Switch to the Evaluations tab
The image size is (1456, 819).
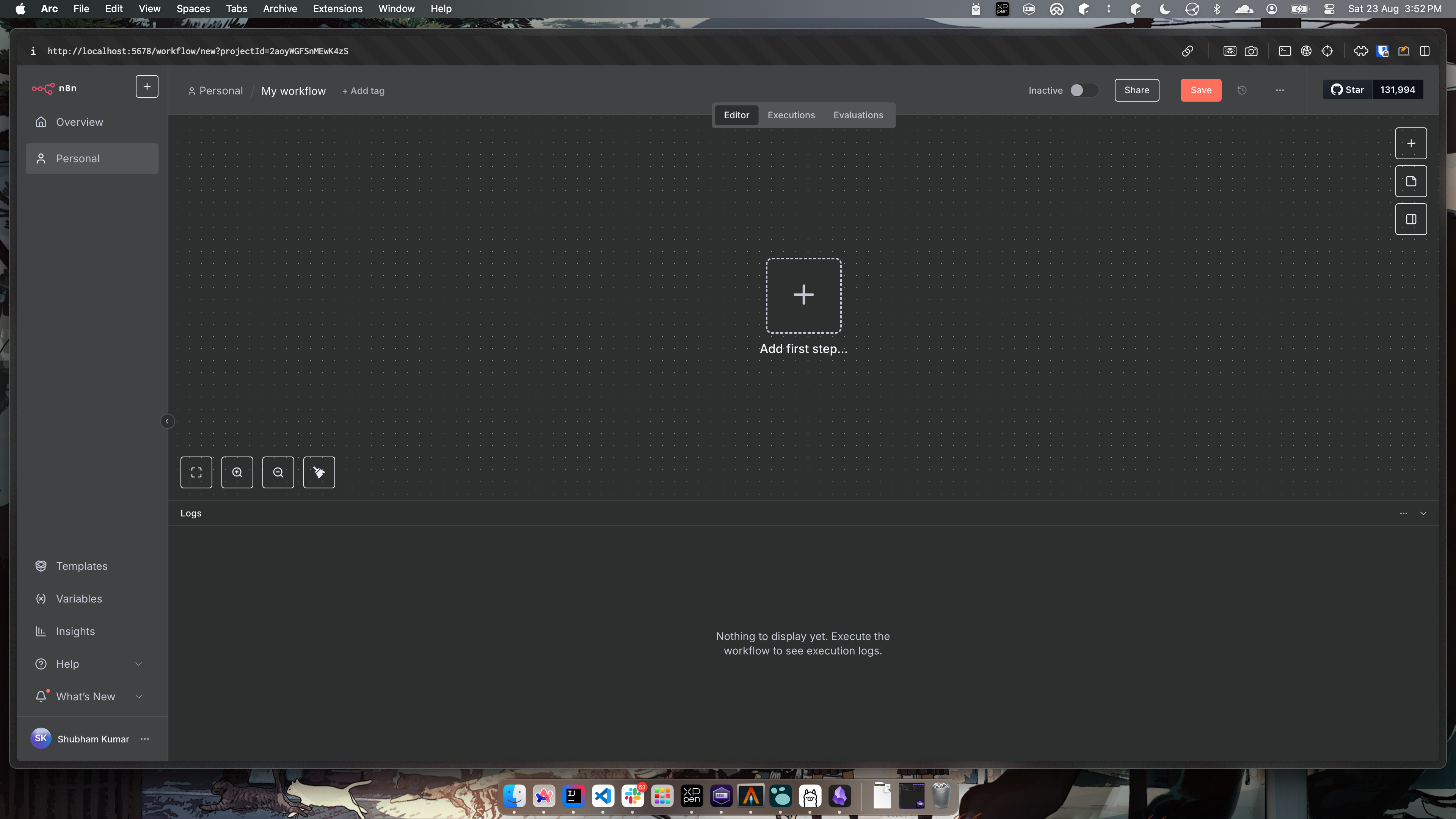(x=858, y=115)
